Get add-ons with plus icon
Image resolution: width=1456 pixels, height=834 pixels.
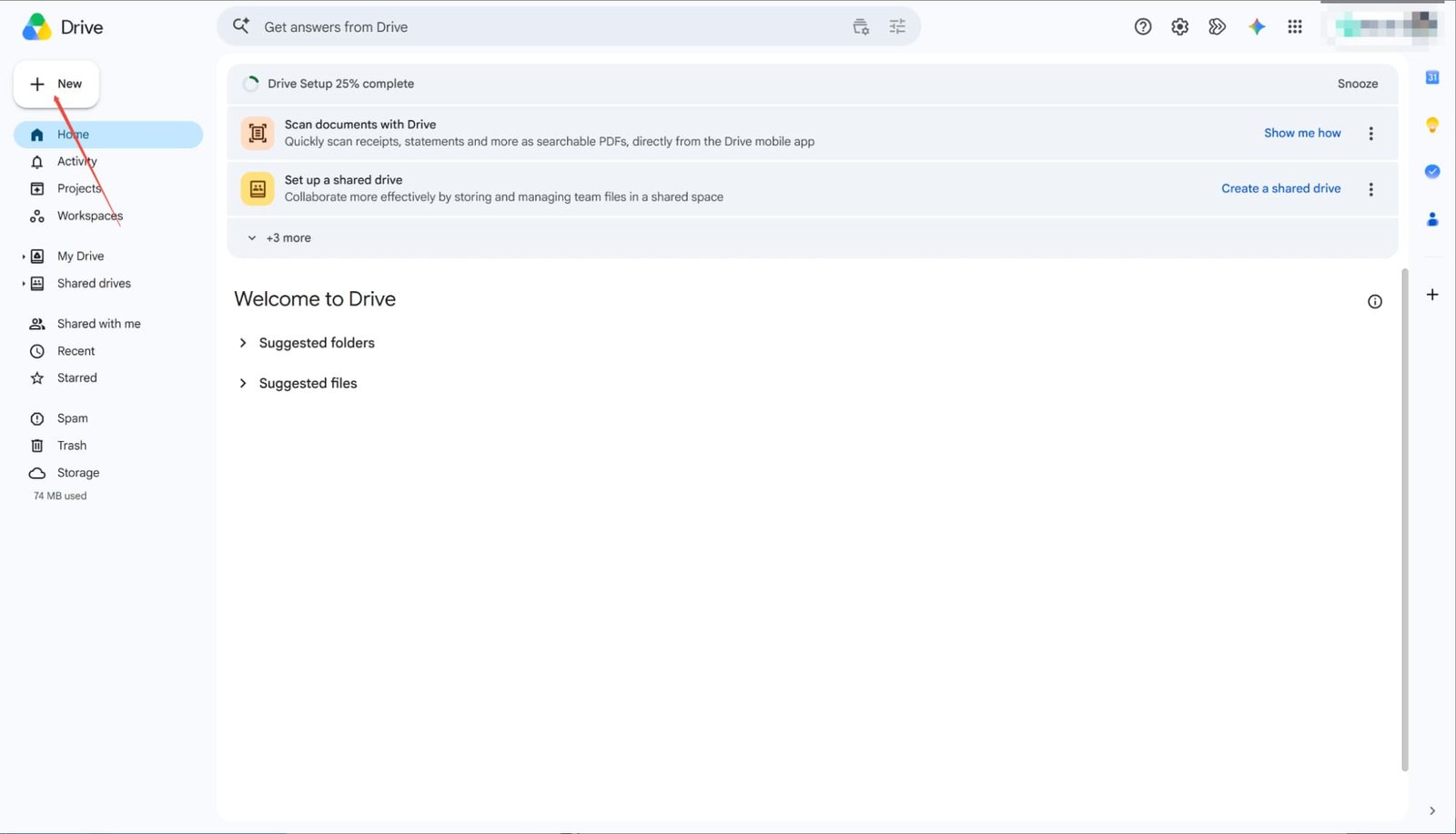coord(1432,295)
